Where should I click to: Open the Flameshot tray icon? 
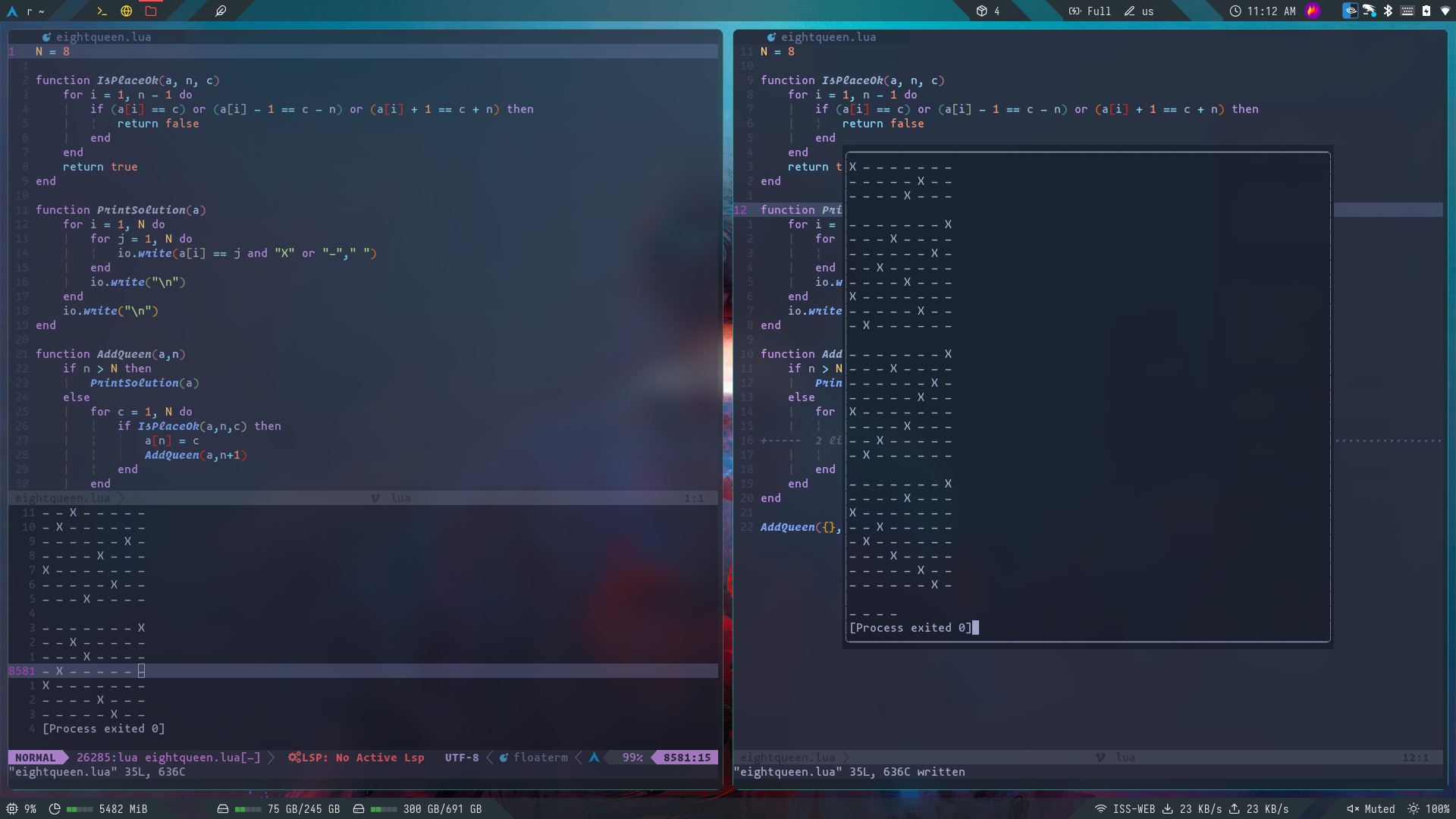1312,11
